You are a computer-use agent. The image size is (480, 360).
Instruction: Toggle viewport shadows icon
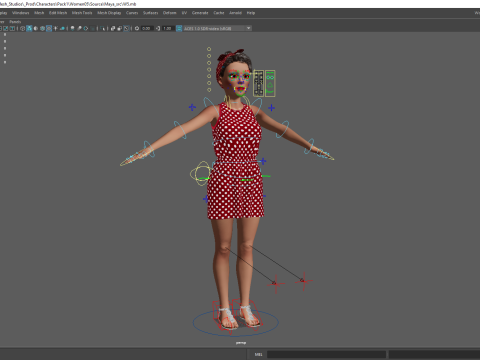tap(62, 29)
